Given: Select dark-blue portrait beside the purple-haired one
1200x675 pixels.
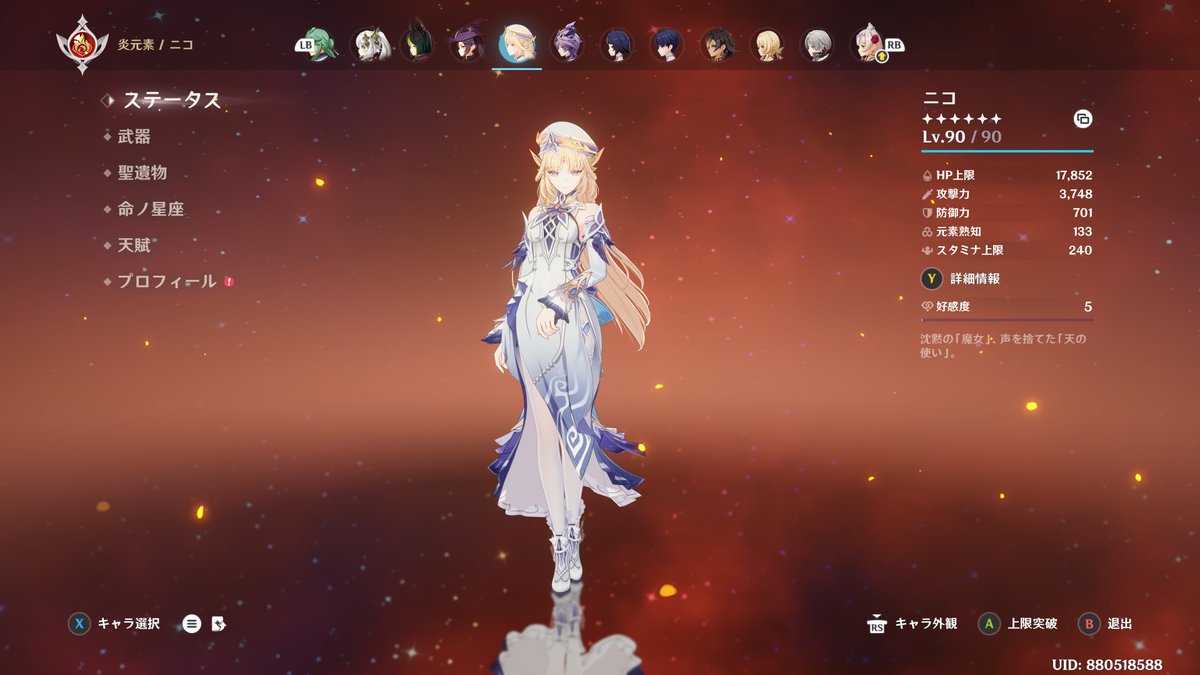Looking at the screenshot, I should pos(617,45).
